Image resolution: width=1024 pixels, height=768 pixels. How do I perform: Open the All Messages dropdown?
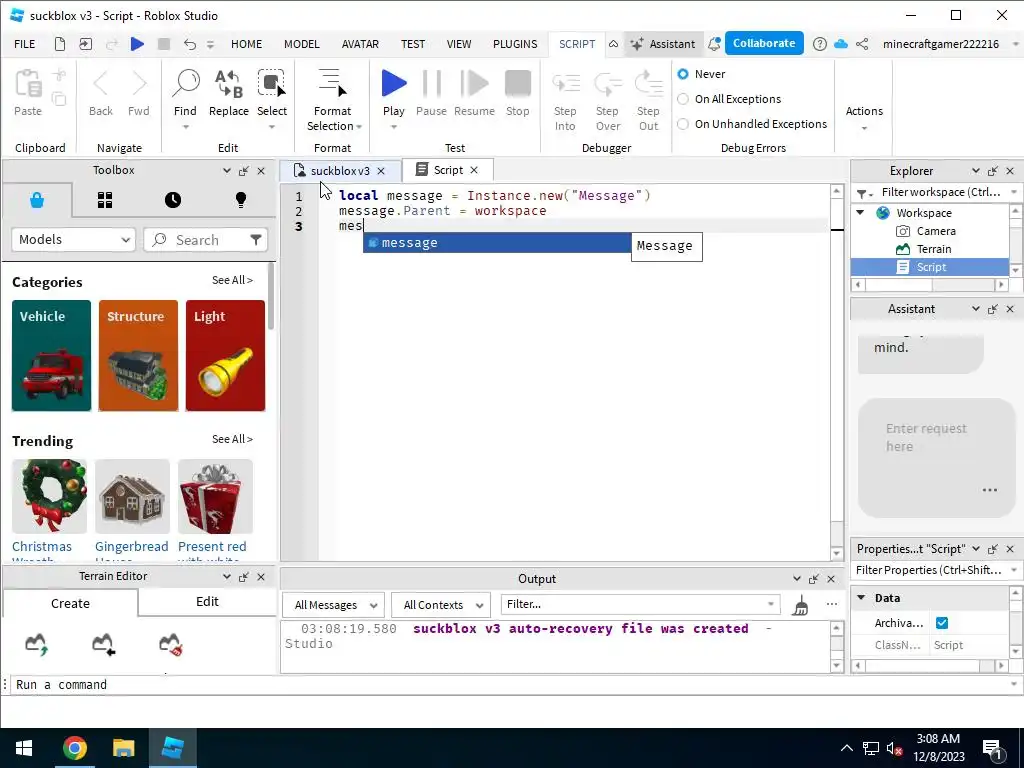(x=333, y=605)
